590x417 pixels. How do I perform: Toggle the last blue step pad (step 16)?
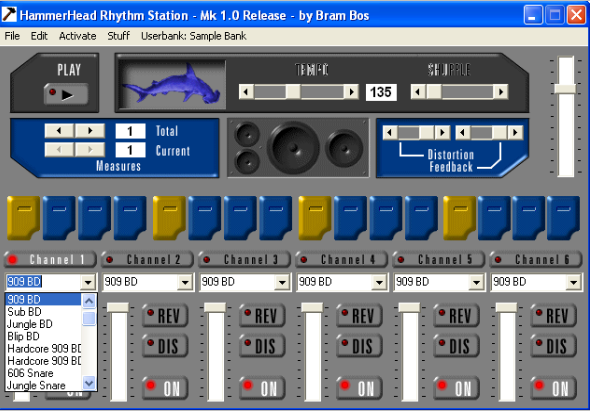(x=563, y=218)
